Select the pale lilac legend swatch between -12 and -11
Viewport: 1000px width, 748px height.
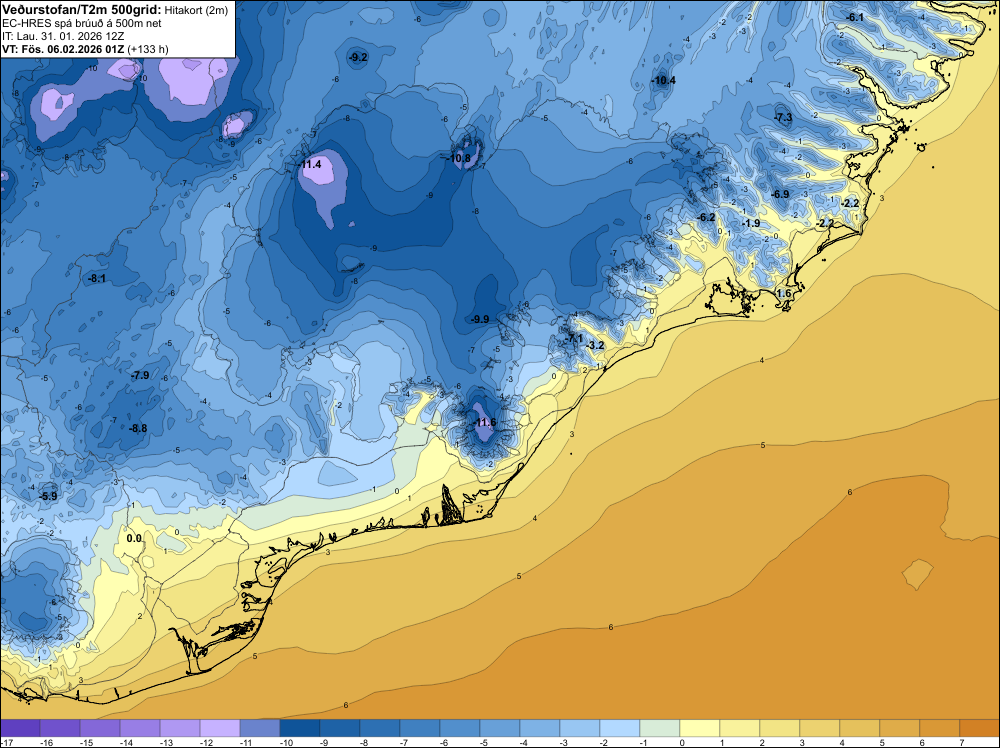[x=220, y=728]
